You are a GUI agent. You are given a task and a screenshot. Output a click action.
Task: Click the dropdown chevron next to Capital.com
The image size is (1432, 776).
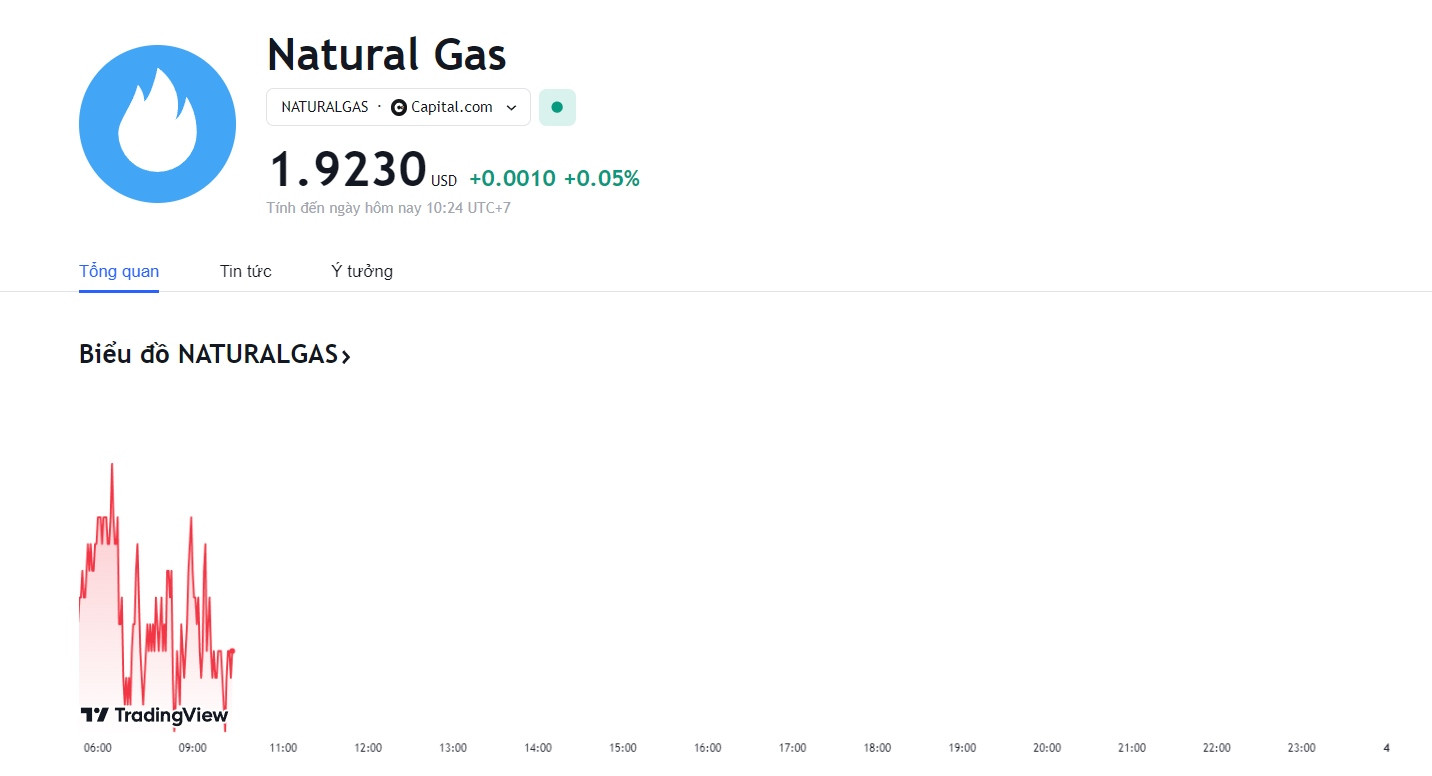click(511, 107)
